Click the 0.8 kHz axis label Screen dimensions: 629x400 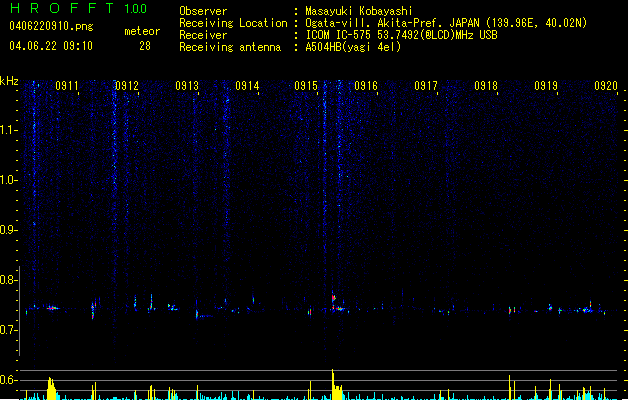pos(8,280)
